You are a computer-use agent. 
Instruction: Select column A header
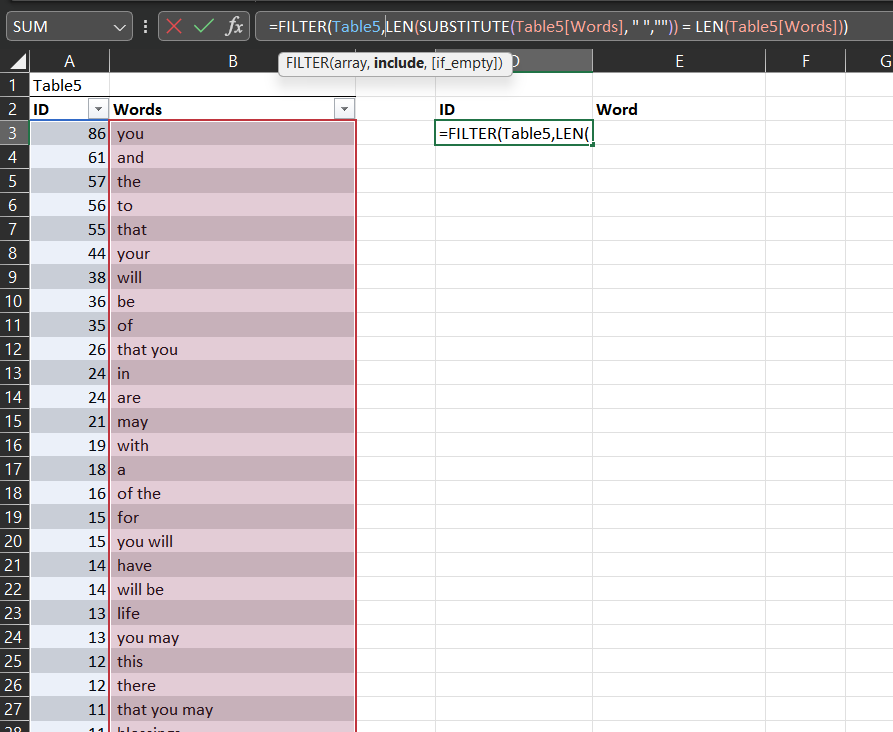[69, 61]
